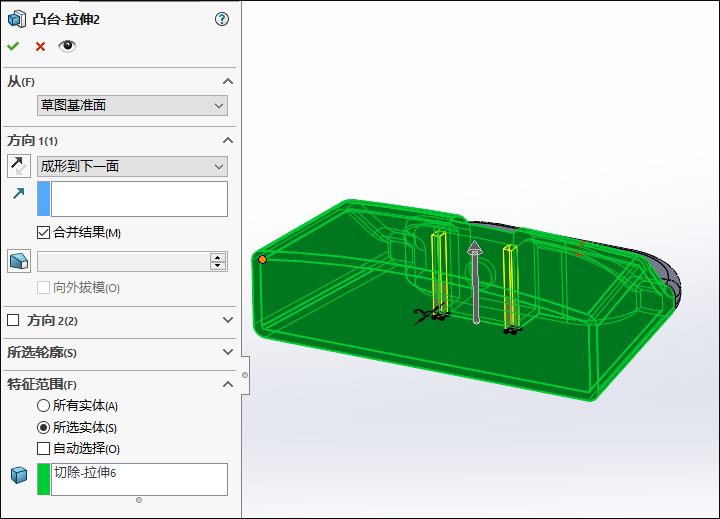Cancel the feature with red X
Image resolution: width=720 pixels, height=519 pixels.
click(40, 46)
